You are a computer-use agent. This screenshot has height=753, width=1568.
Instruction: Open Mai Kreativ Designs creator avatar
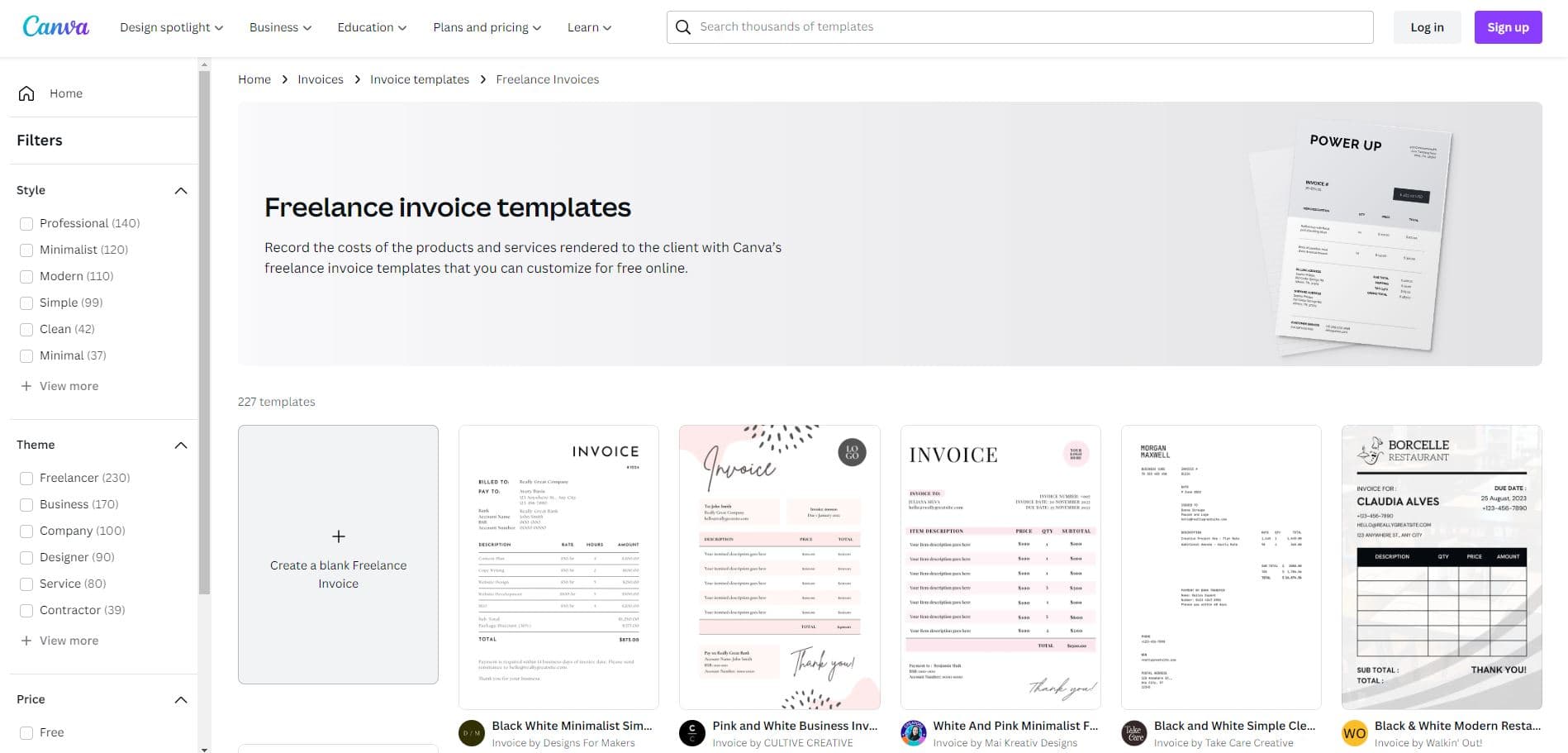tap(913, 733)
